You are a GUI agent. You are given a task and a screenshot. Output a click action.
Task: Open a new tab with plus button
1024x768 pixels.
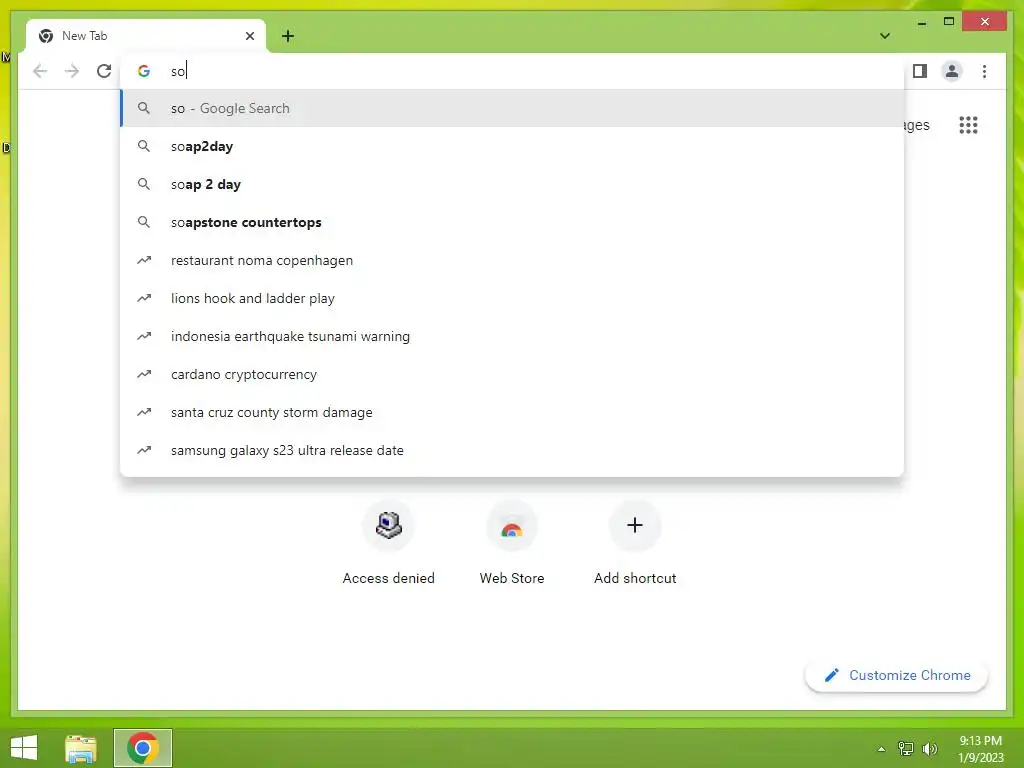pos(288,36)
